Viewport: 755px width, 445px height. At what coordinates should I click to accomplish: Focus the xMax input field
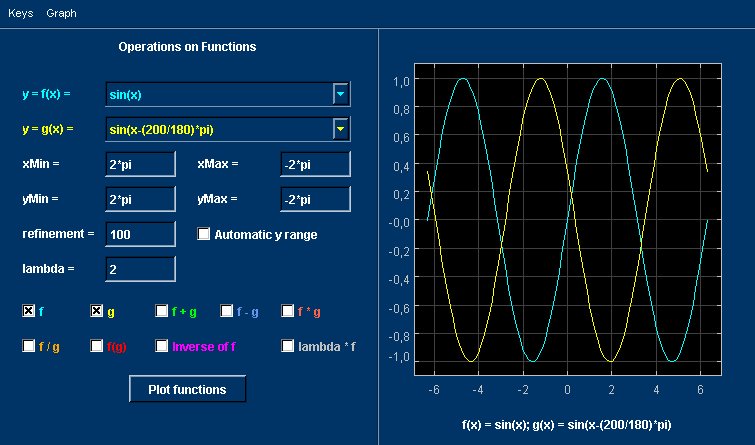point(315,164)
